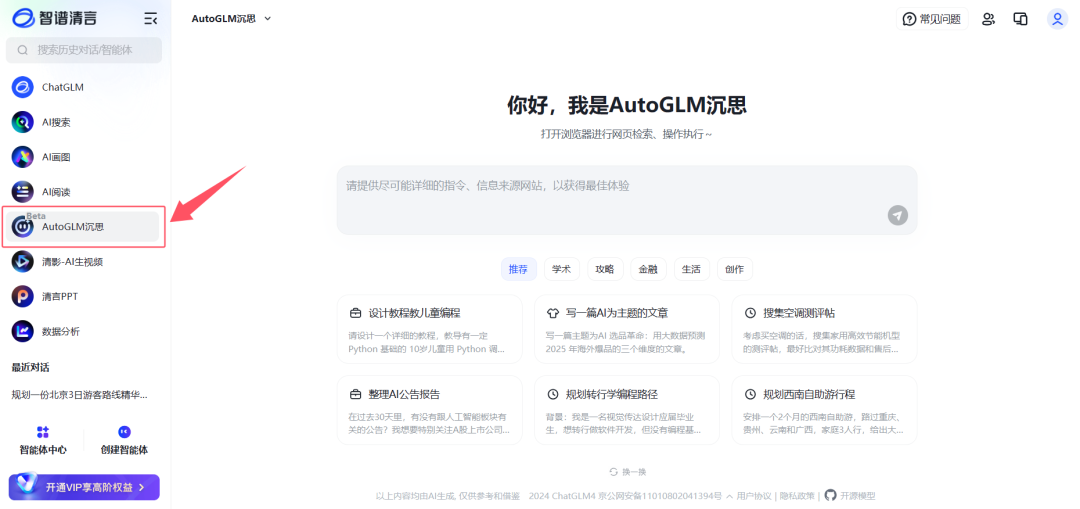This screenshot has height=509, width=1080.
Task: Click 规划转行学编程路径 card title
Action: click(612, 395)
